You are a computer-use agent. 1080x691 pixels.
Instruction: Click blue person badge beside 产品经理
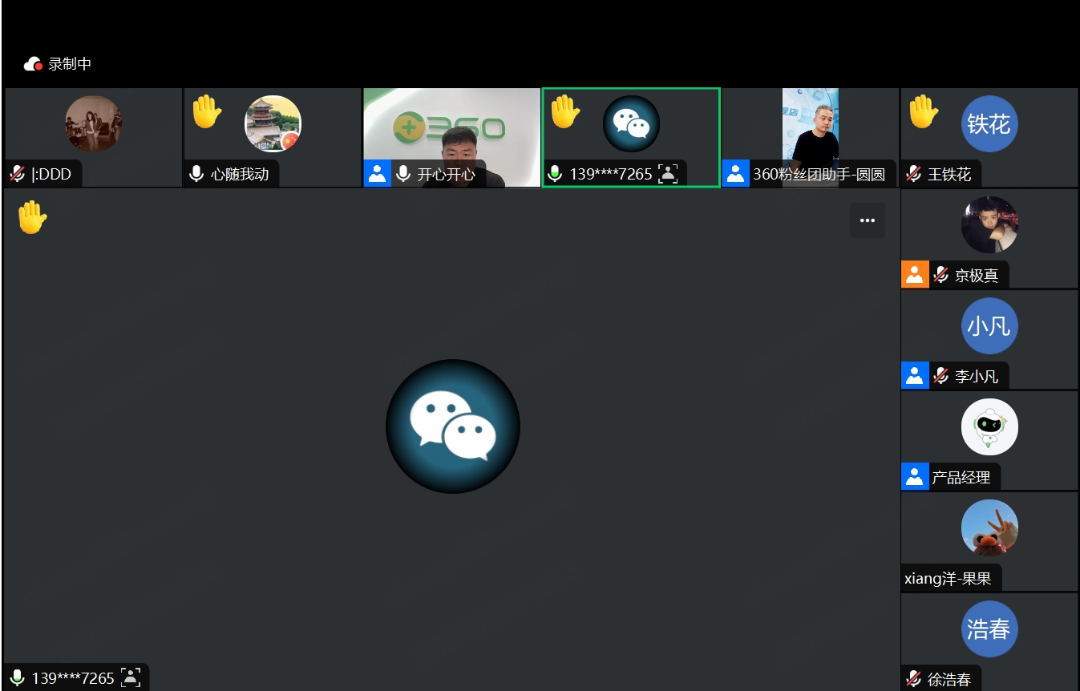[915, 477]
